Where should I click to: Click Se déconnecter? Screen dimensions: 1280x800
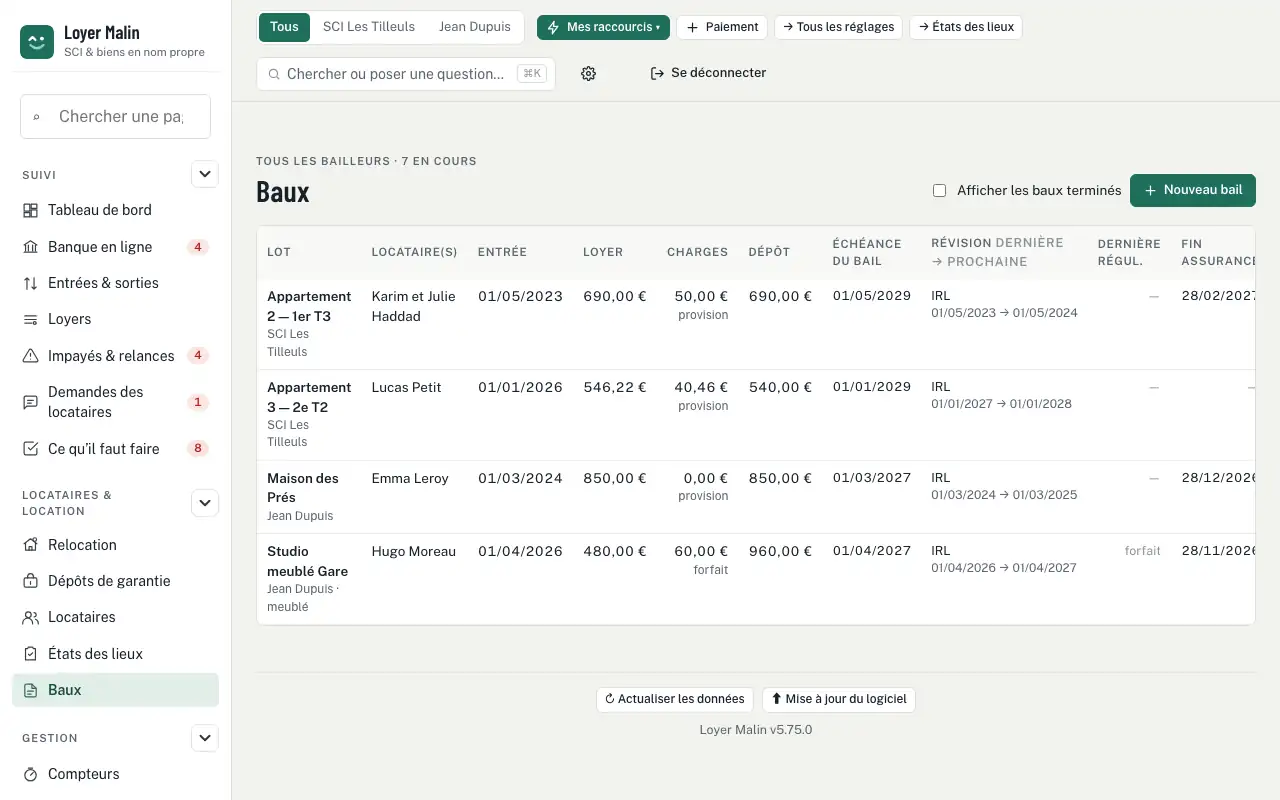pyautogui.click(x=708, y=73)
